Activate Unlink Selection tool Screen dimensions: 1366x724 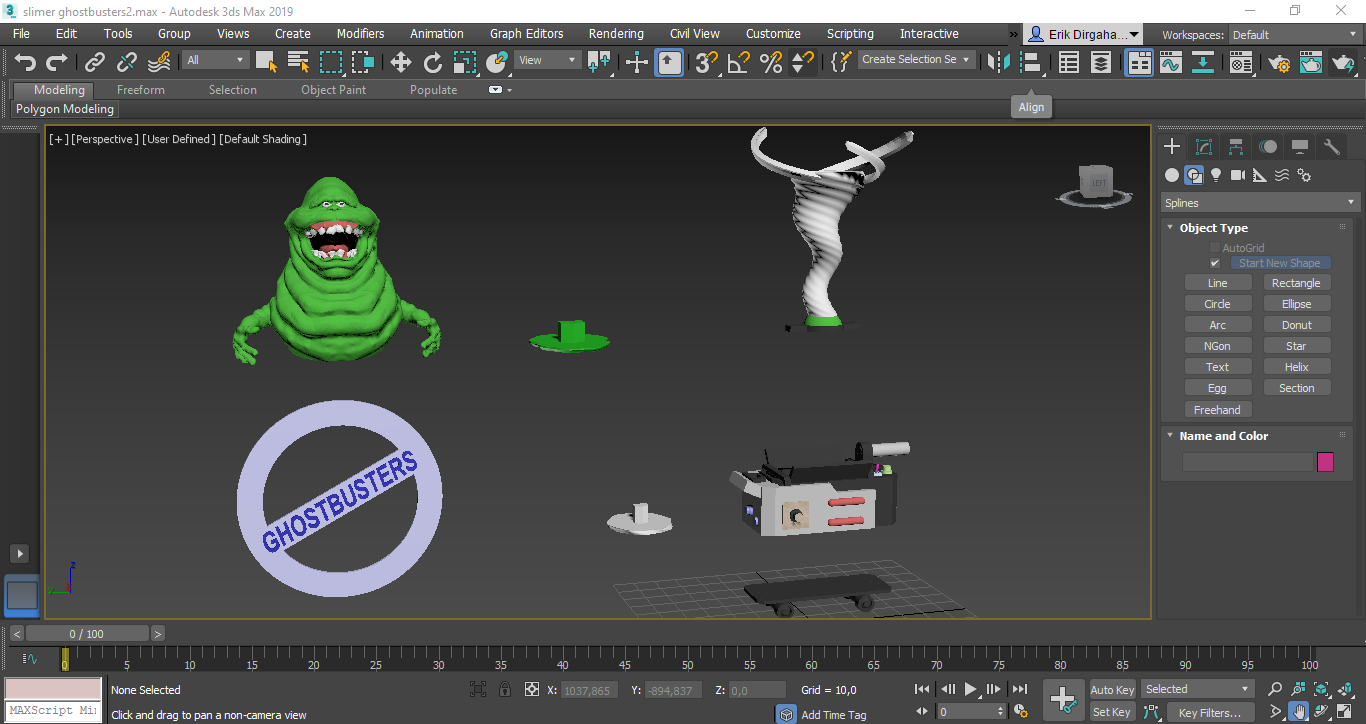(127, 62)
